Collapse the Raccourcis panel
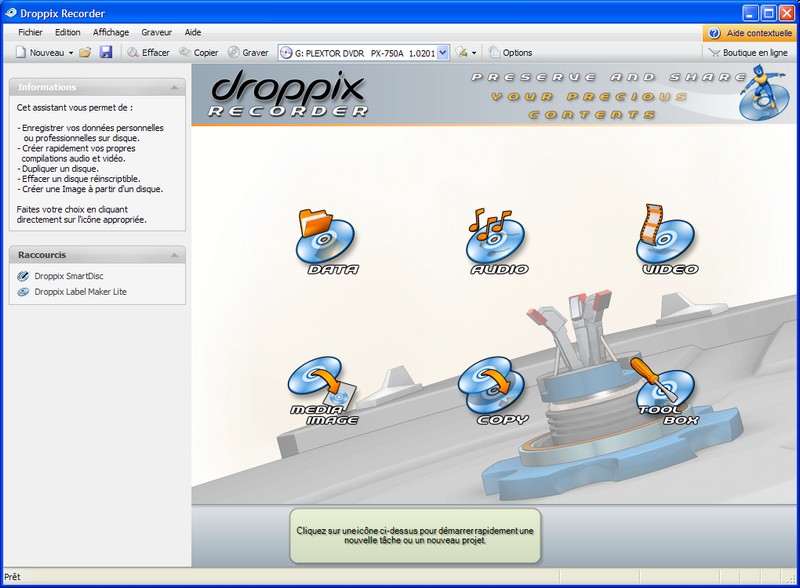The height and width of the screenshot is (588, 800). pyautogui.click(x=174, y=255)
